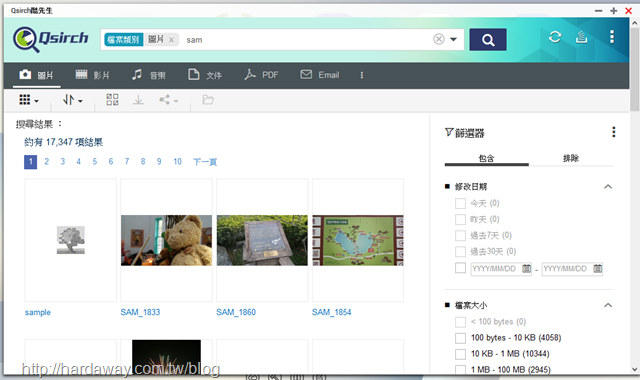Screen dimensions: 640x380
Task: Check the 1 MB - 100 MB checkbox
Action: [460, 369]
